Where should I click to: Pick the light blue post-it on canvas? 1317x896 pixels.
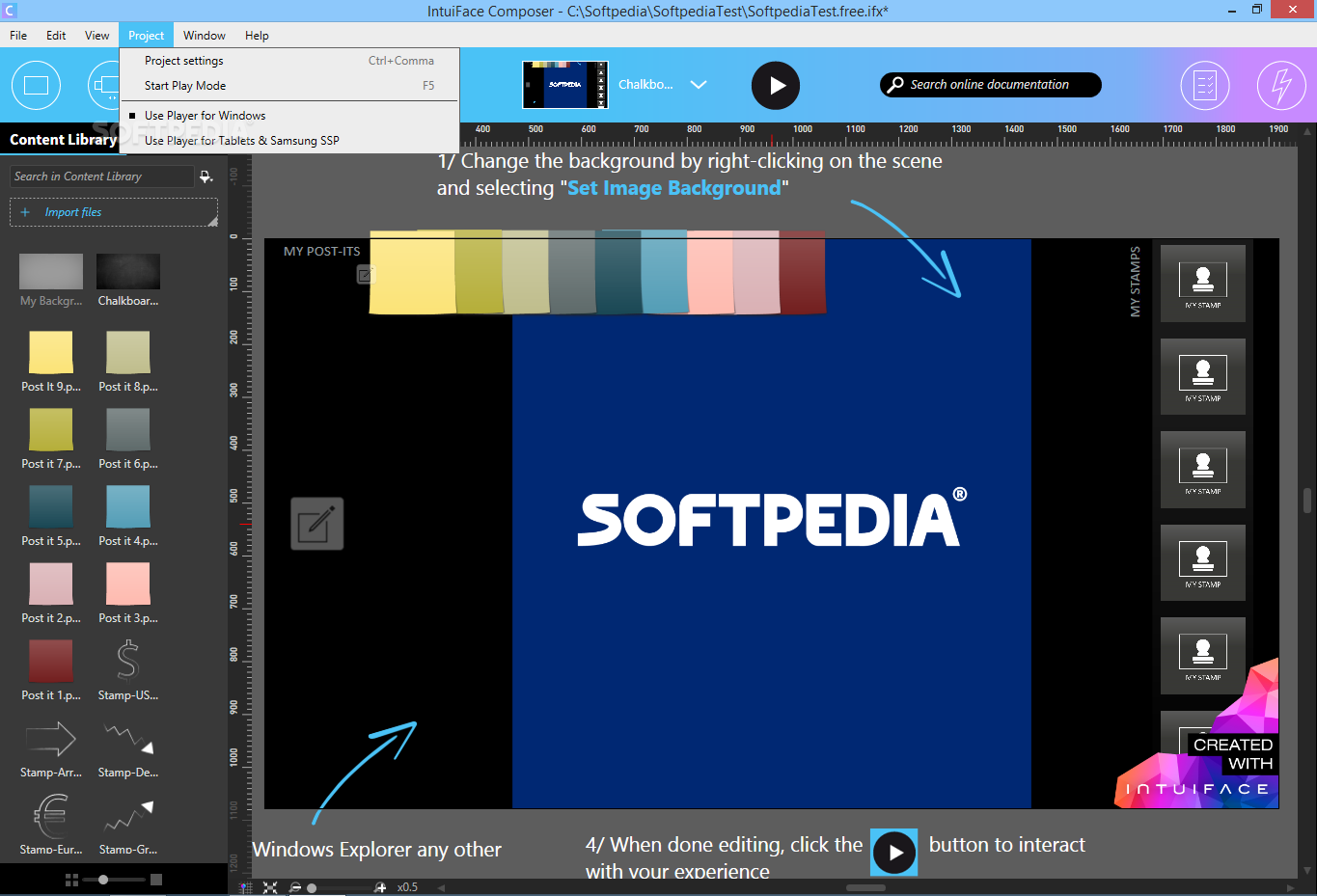coord(664,272)
